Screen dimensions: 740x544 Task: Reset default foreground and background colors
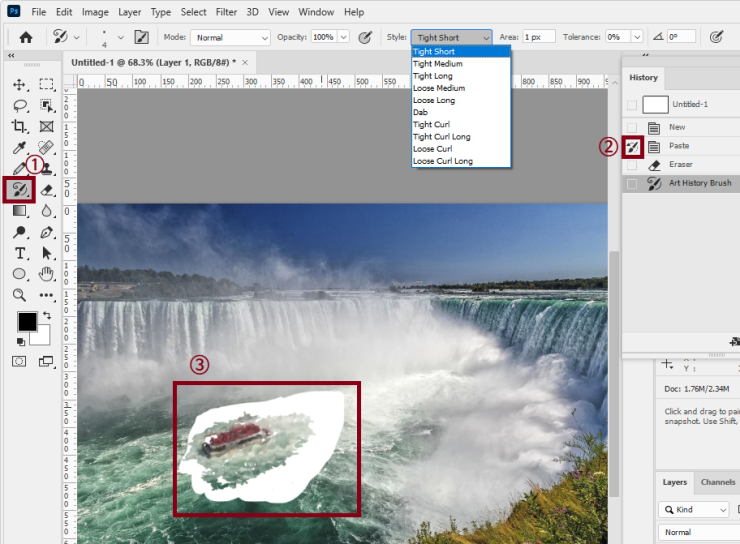pos(21,341)
